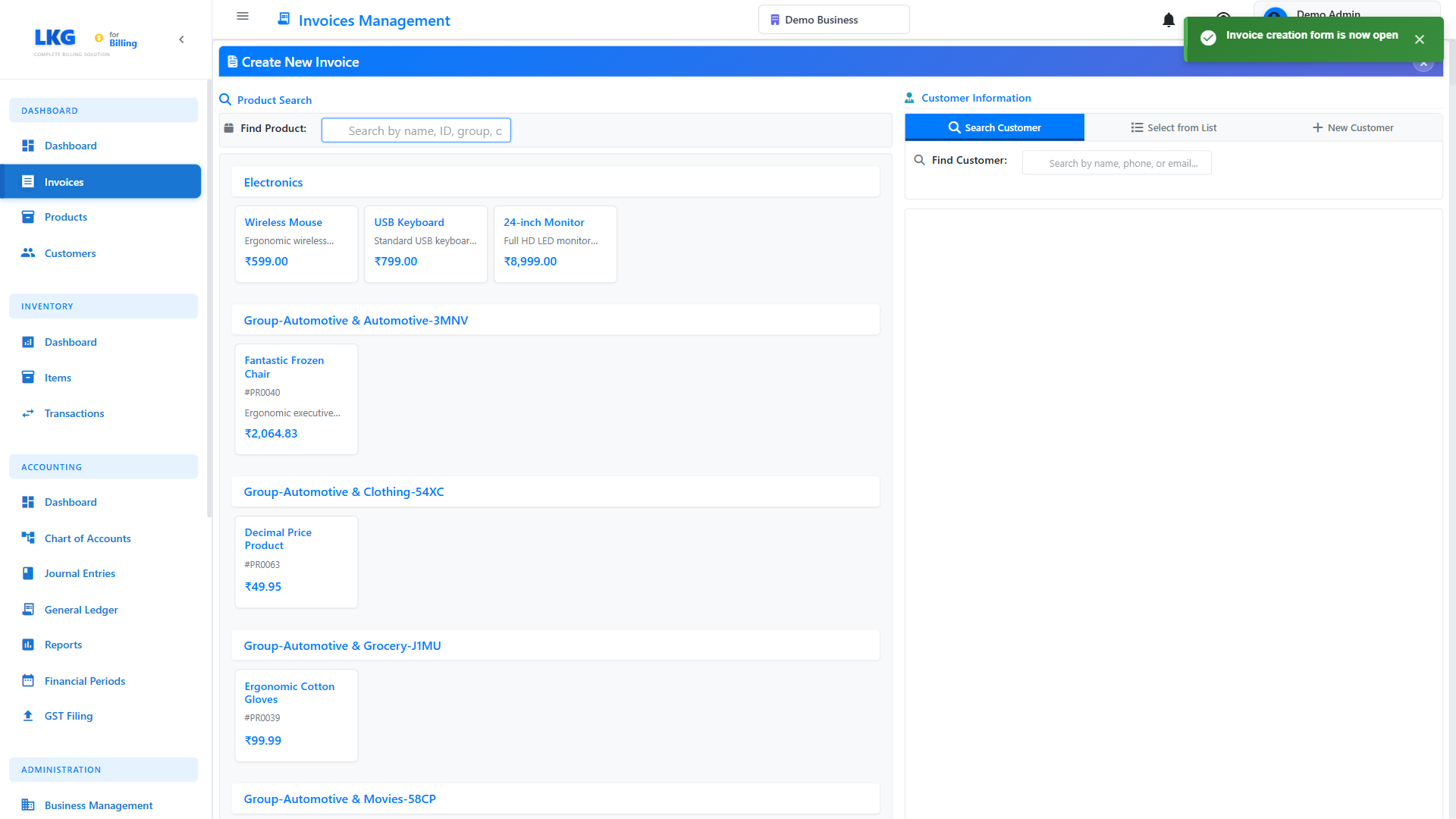1456x819 pixels.
Task: Open Chart of Accounts
Action: coord(87,538)
